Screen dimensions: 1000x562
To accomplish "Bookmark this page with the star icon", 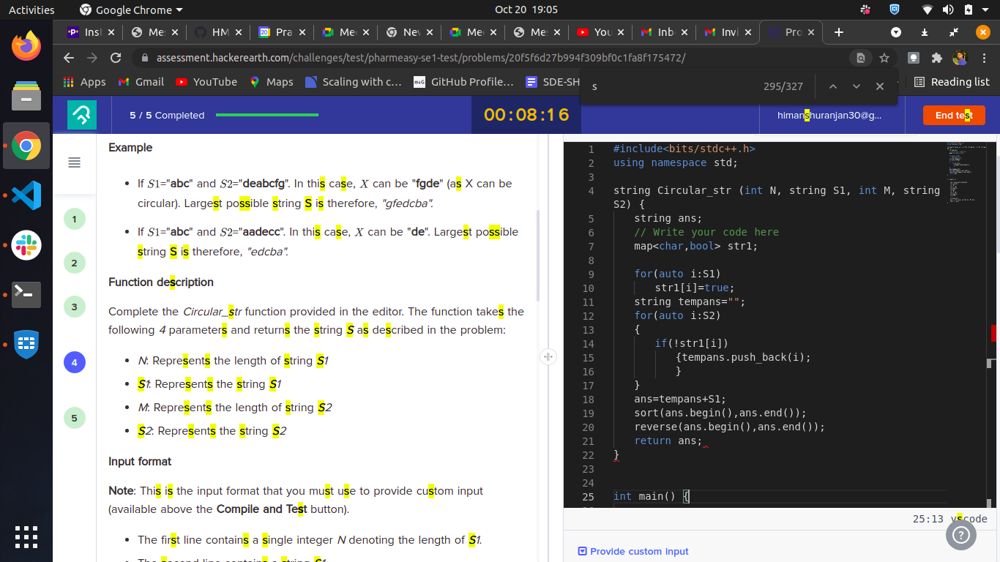I will [x=884, y=58].
